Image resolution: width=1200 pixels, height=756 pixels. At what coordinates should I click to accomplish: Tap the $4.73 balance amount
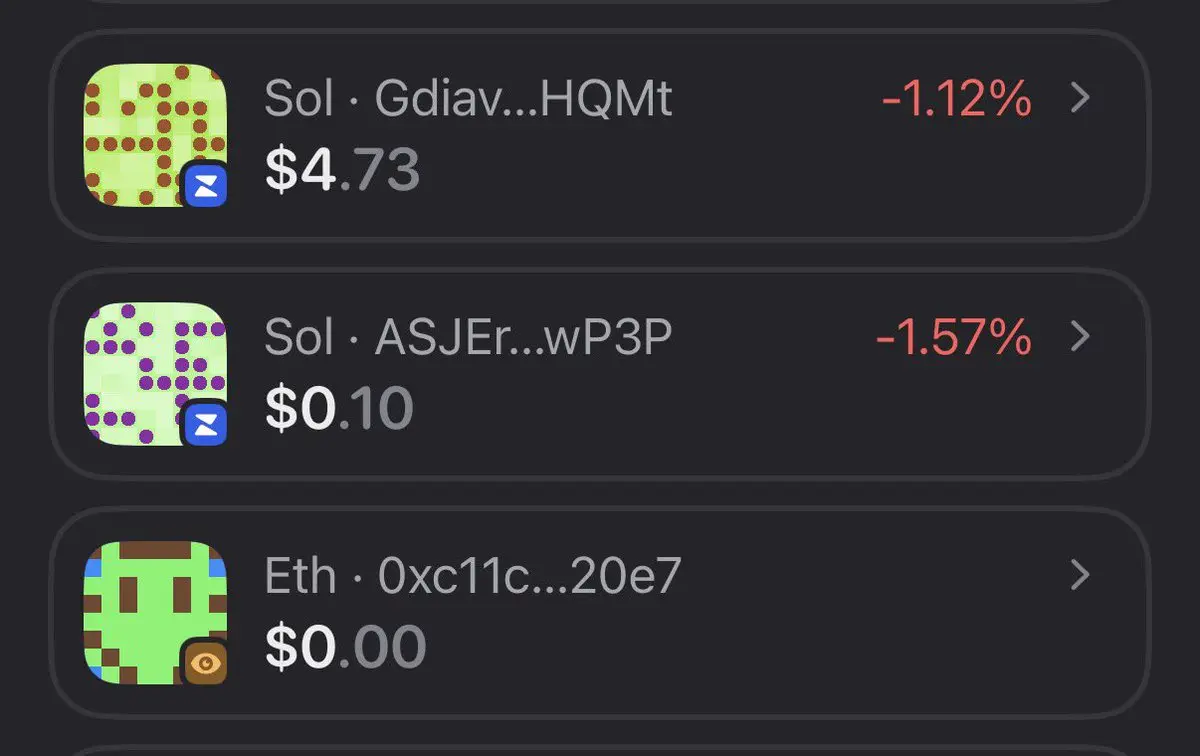pos(342,170)
